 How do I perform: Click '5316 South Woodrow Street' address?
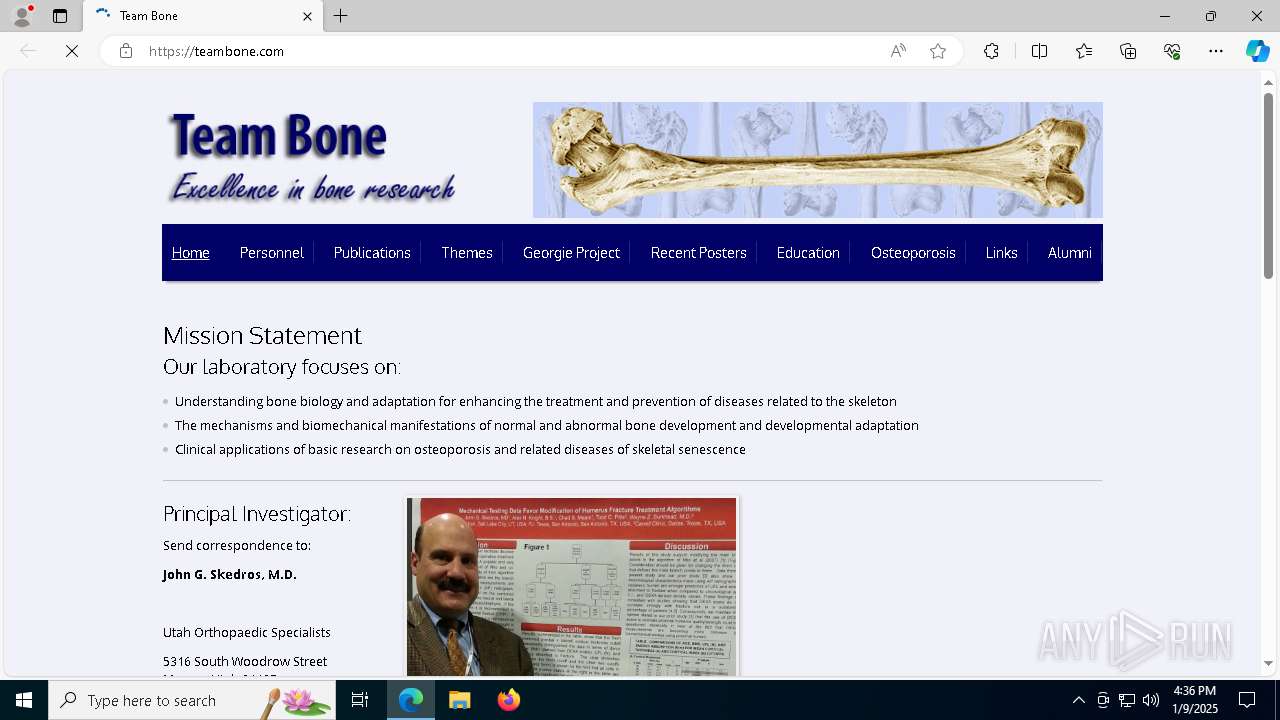pos(245,661)
